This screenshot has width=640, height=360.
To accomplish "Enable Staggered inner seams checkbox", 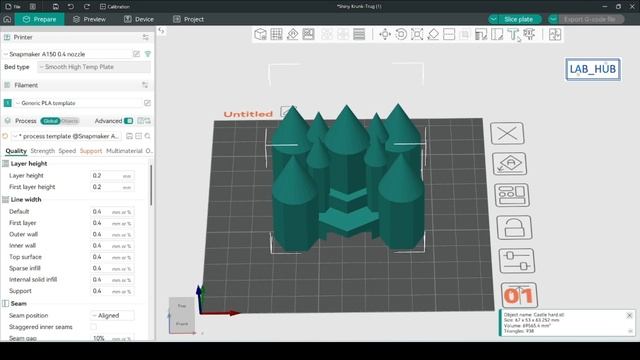I will click(93, 327).
